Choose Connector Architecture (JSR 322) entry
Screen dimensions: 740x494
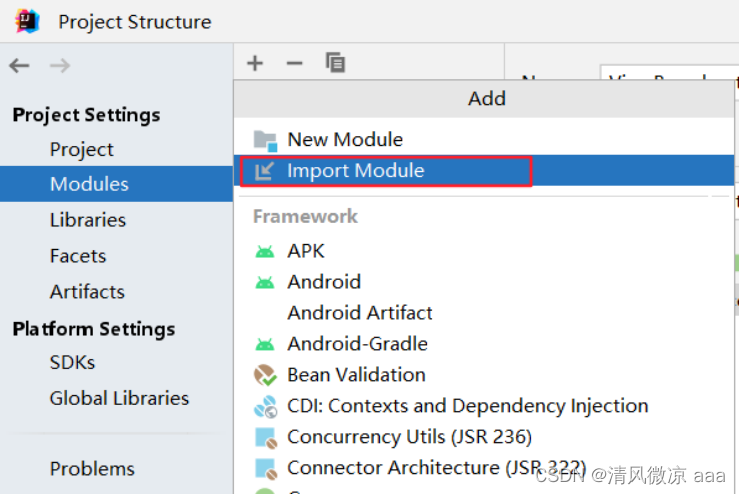point(484,468)
